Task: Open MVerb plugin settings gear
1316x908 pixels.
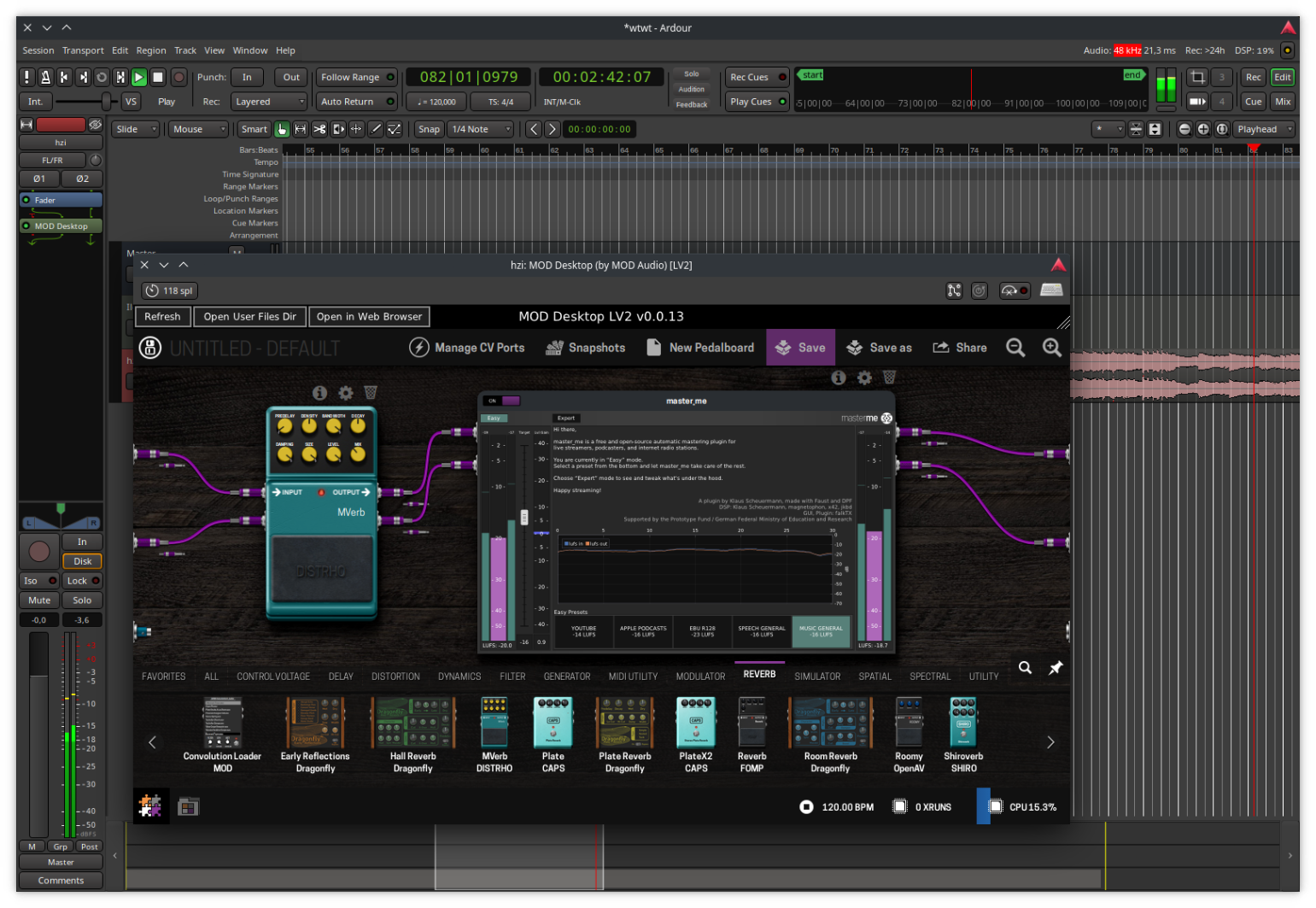Action: click(x=346, y=393)
